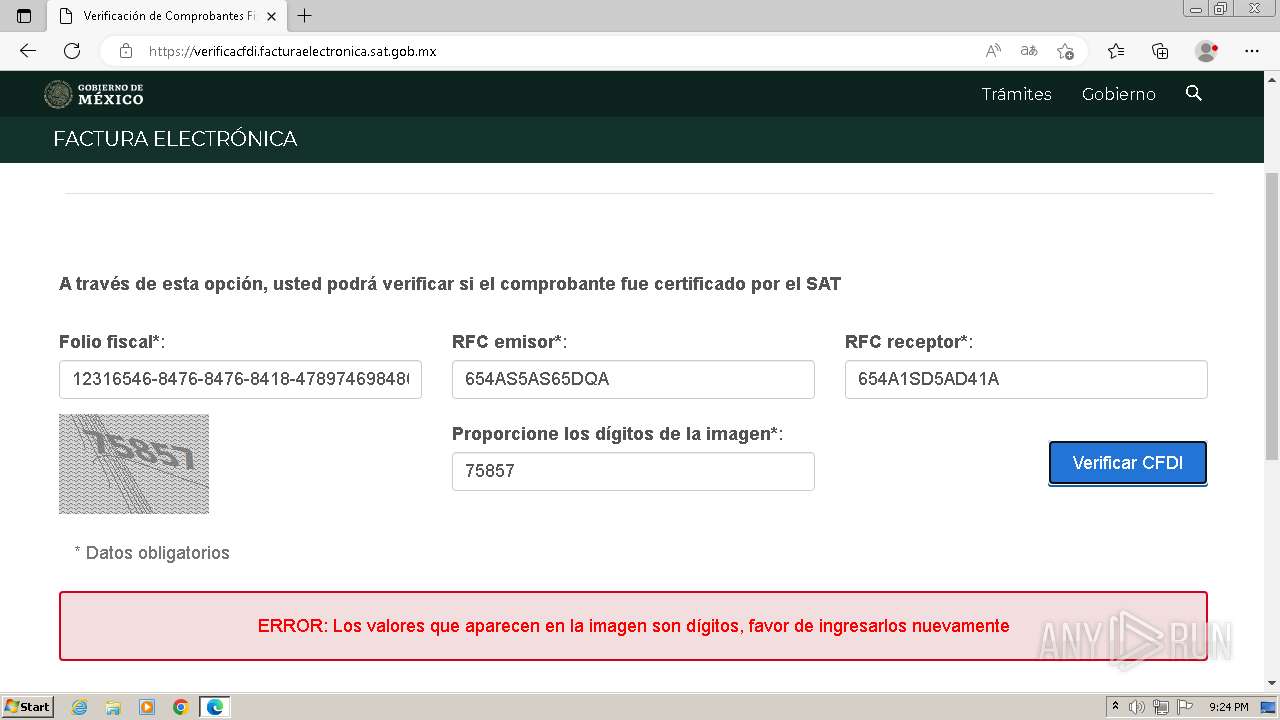The image size is (1280, 720).
Task: Click the 'RFC receptor*:' label
Action: [x=909, y=342]
